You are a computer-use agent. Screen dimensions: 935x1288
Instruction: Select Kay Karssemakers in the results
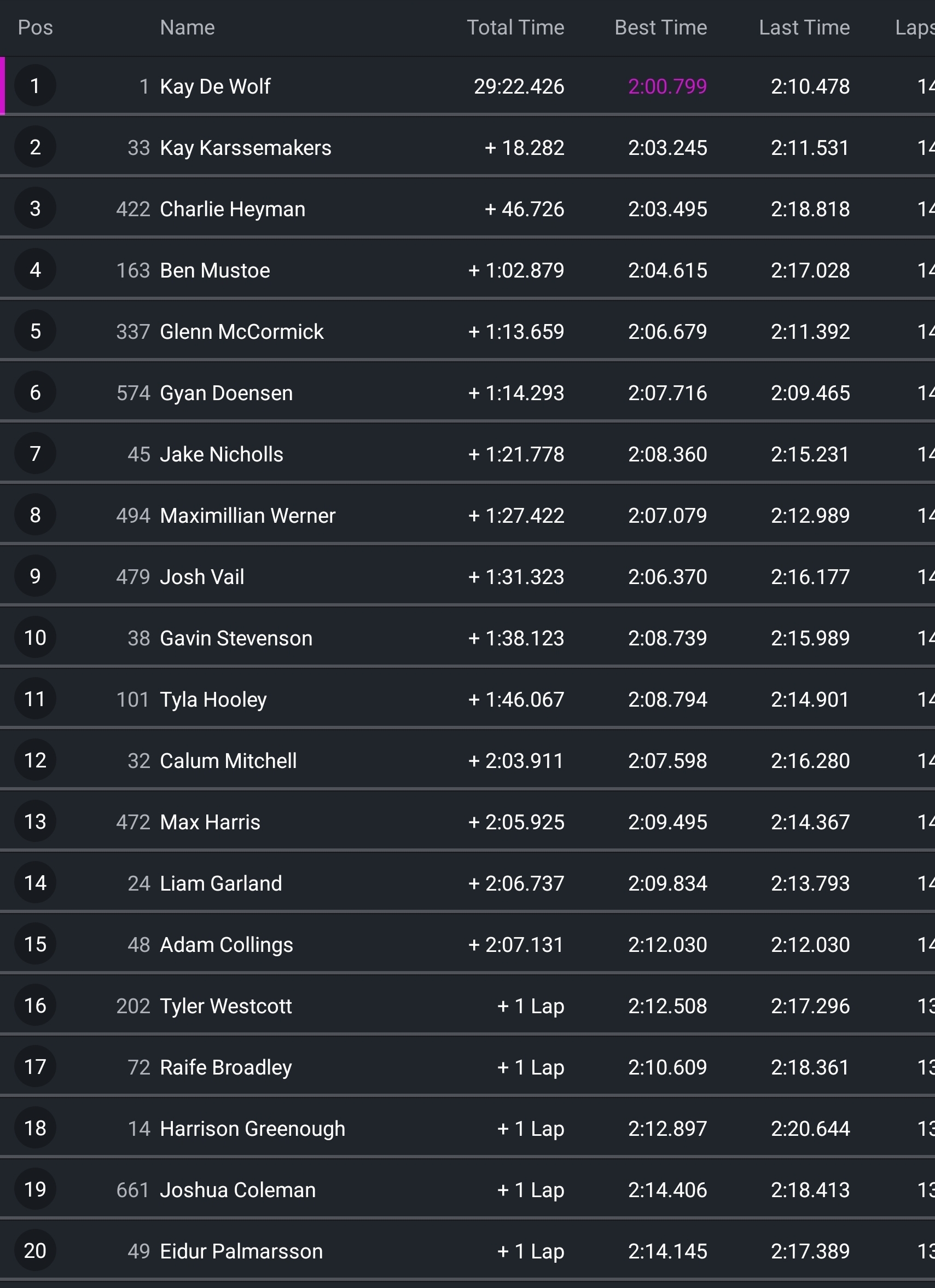(245, 148)
